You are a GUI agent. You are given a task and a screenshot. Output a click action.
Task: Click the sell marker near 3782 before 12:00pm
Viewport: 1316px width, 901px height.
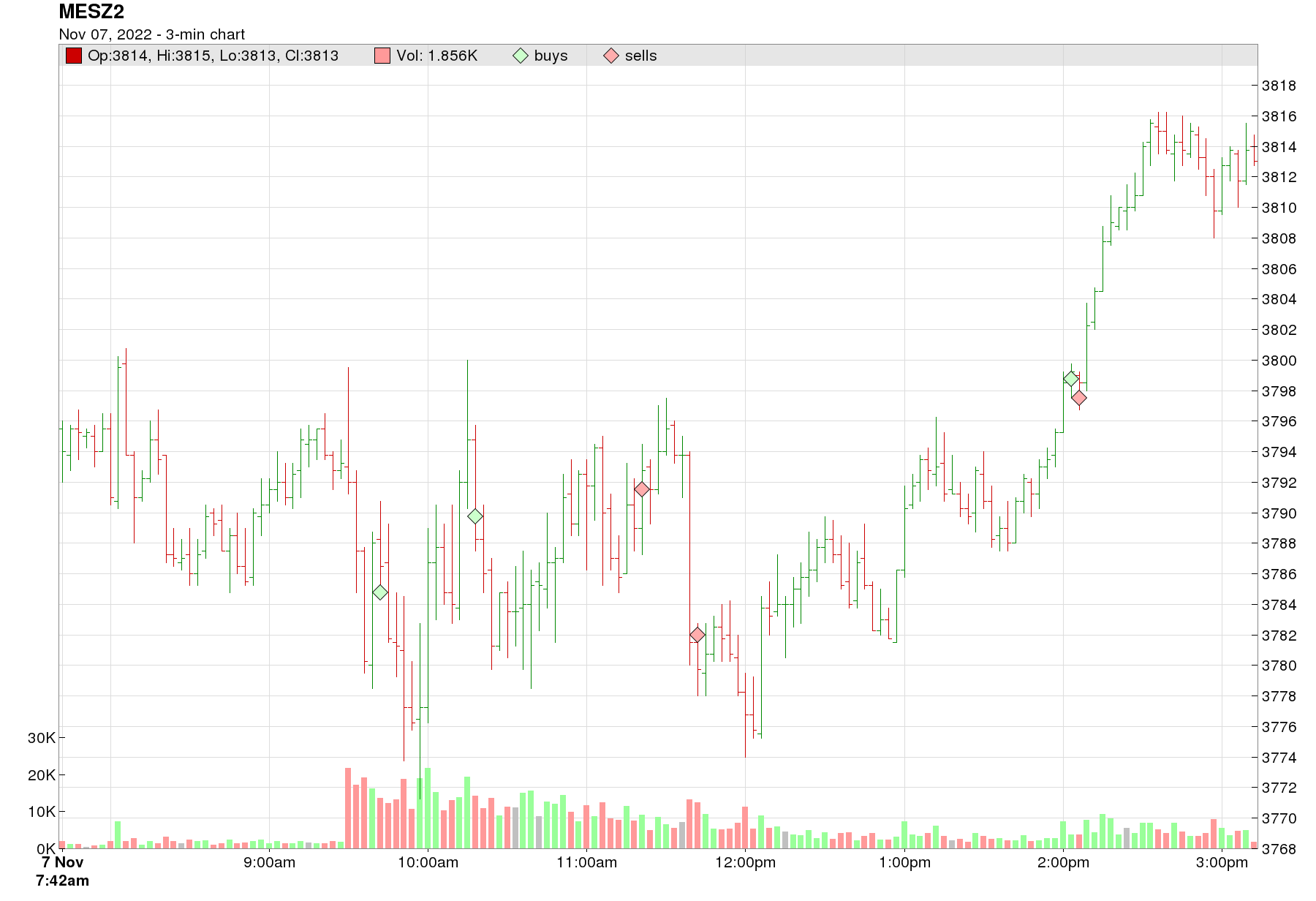point(697,635)
